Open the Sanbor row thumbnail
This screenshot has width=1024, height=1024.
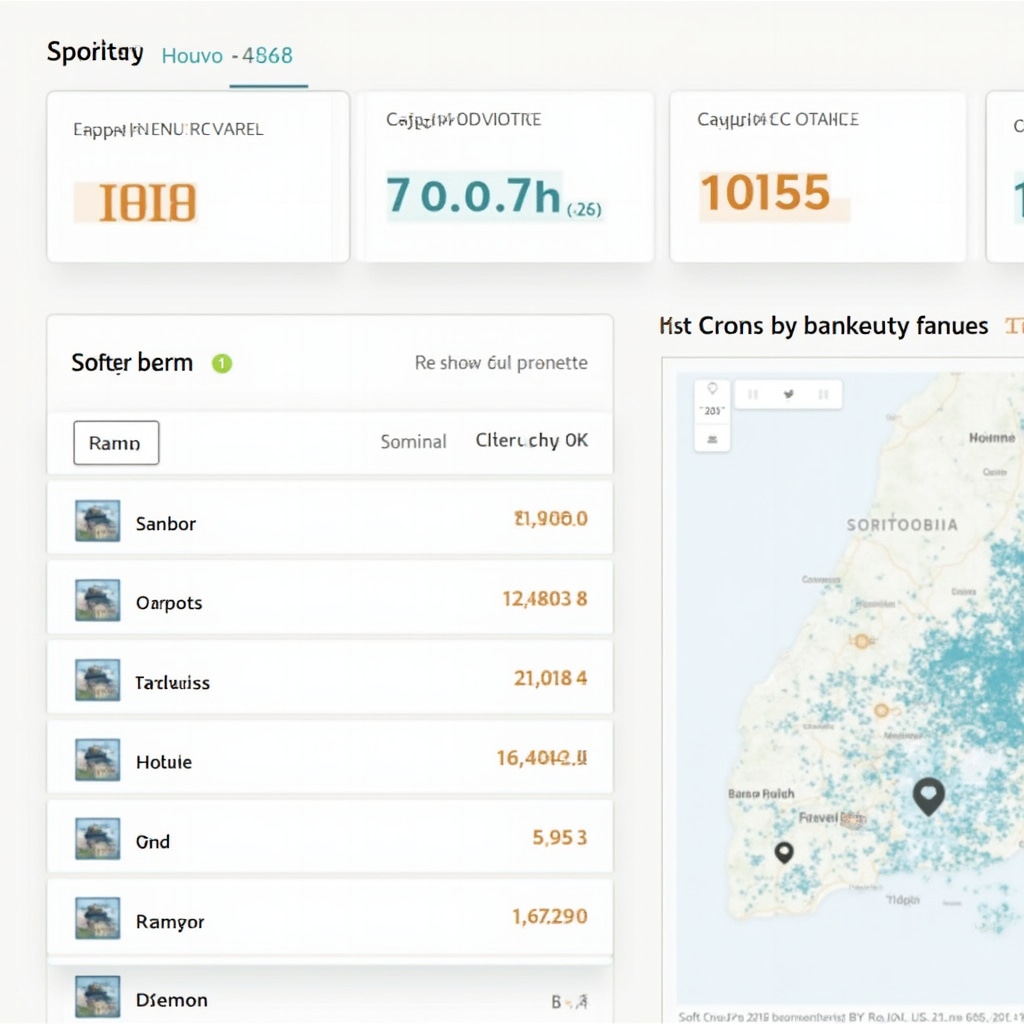tap(98, 522)
